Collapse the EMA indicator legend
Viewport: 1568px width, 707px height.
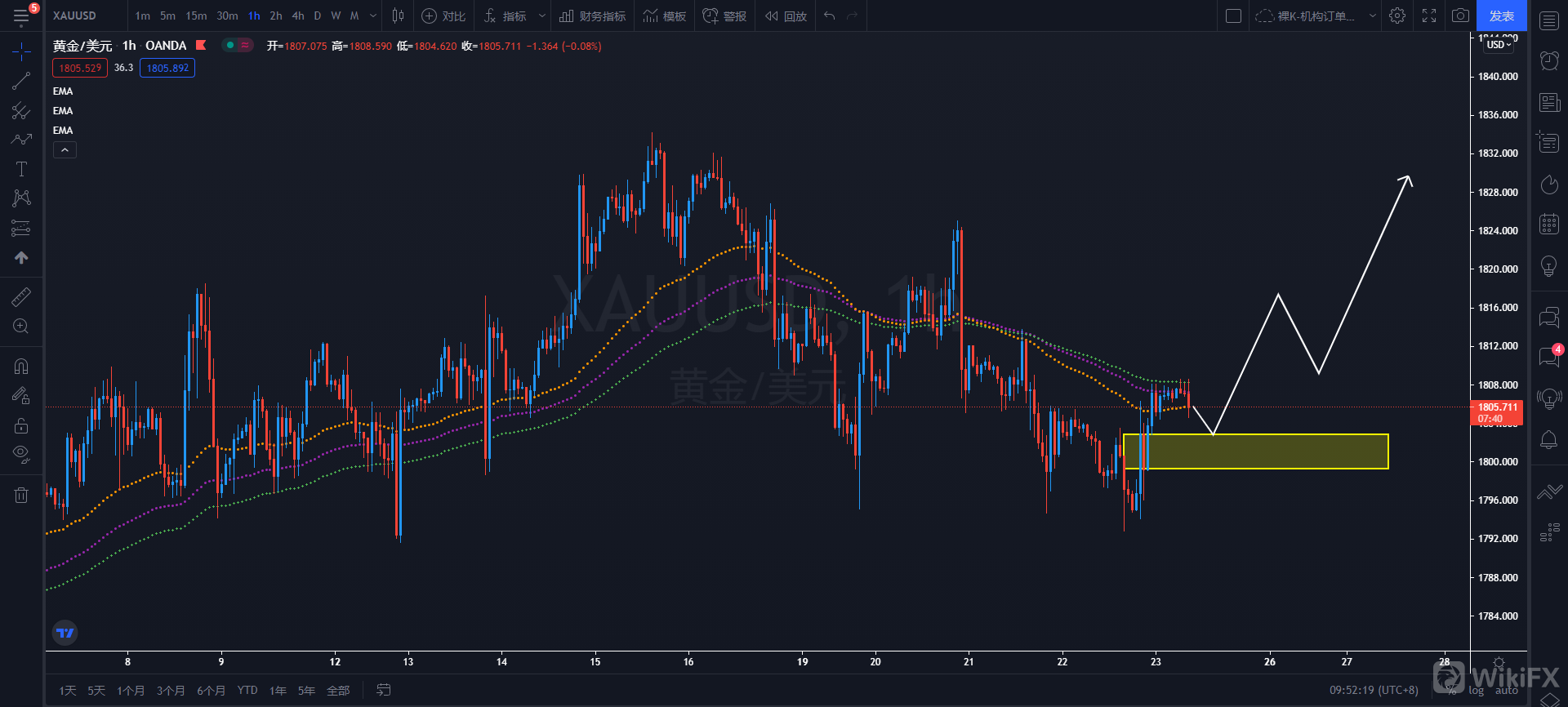tap(65, 150)
